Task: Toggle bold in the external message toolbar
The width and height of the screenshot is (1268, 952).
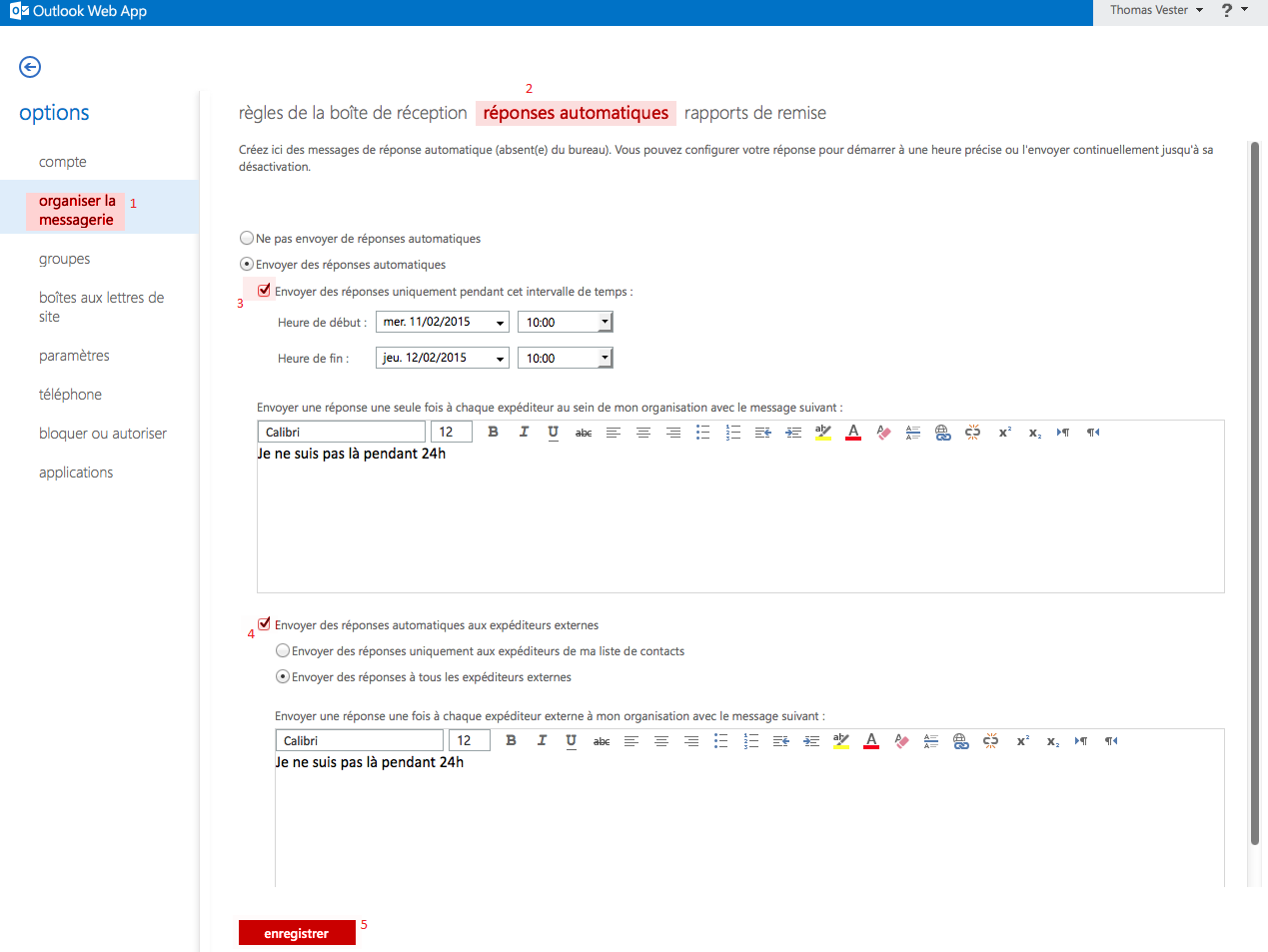Action: pos(511,740)
